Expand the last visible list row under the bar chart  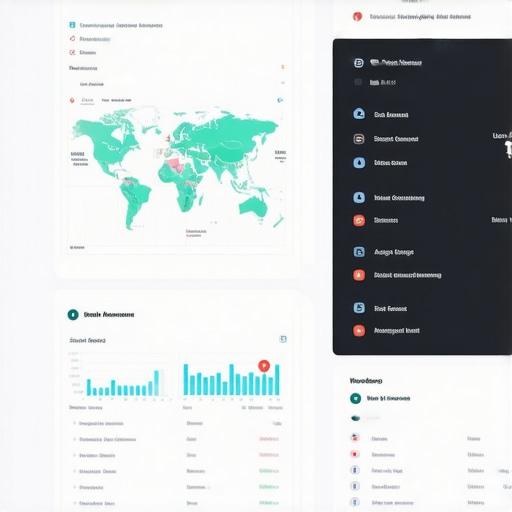tap(75, 503)
